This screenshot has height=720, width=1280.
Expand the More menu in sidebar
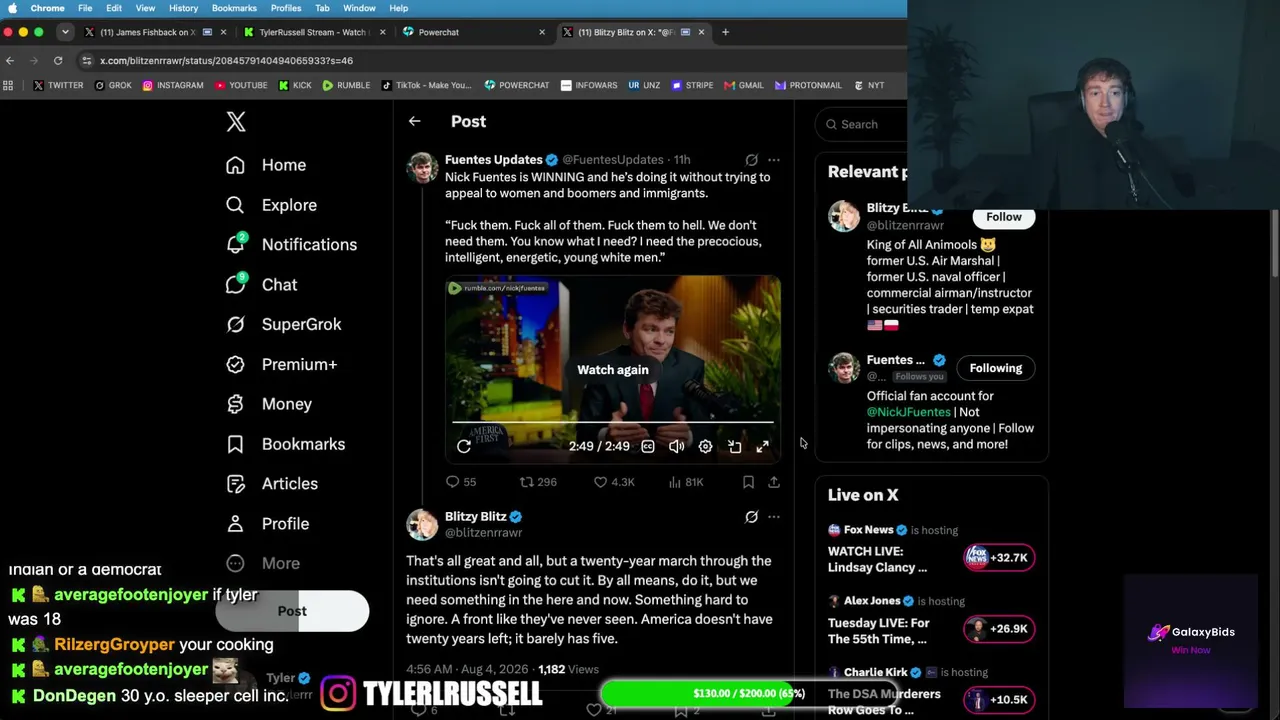point(263,563)
